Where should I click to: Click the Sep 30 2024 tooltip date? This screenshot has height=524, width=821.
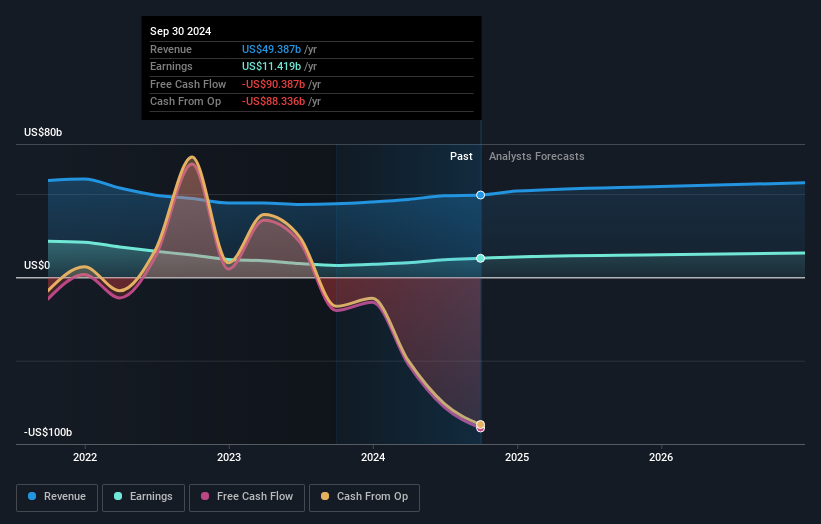(x=181, y=31)
